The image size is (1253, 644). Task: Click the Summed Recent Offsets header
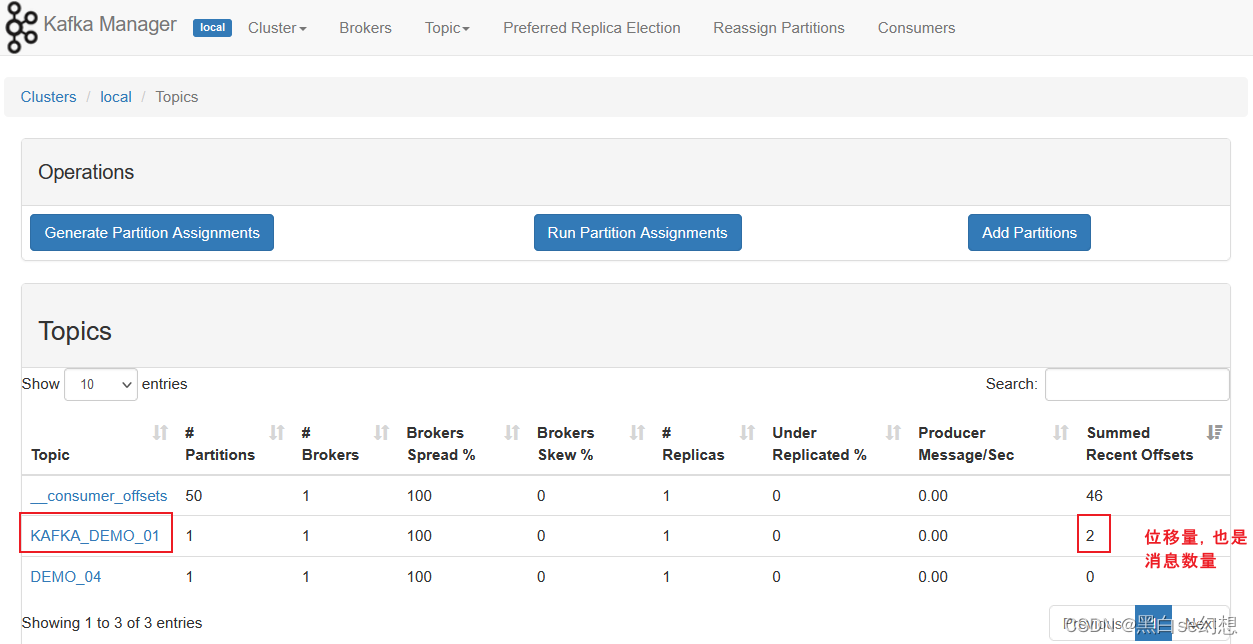click(x=1140, y=444)
